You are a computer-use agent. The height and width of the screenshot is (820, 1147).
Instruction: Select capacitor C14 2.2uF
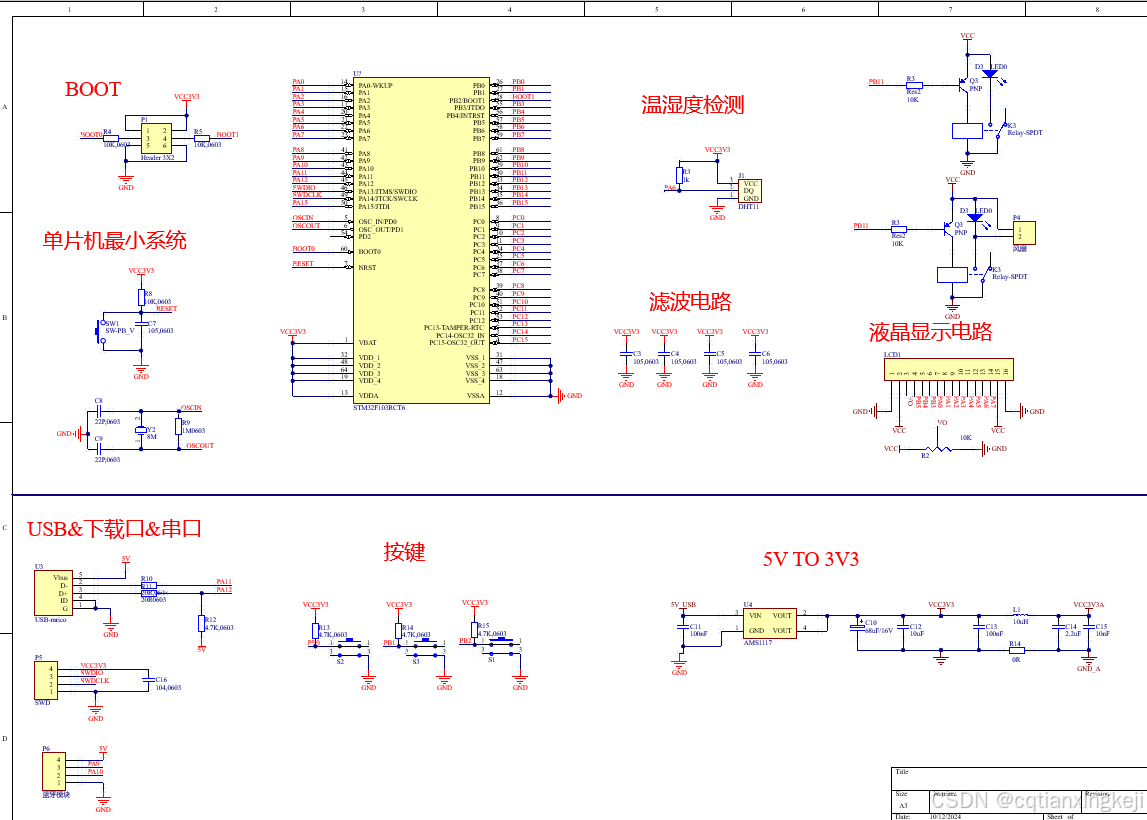(1058, 628)
